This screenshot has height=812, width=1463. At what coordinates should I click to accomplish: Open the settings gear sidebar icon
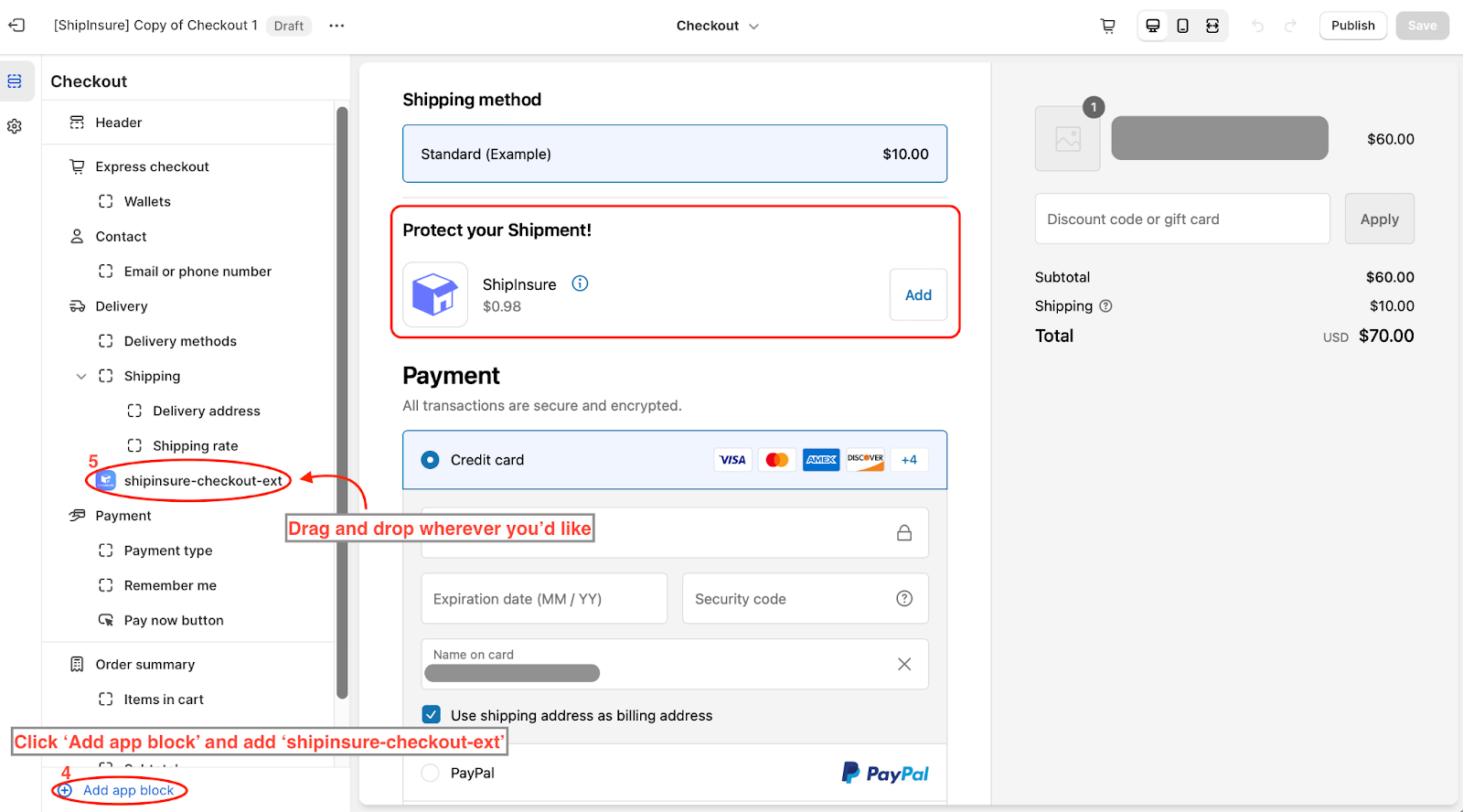15,126
